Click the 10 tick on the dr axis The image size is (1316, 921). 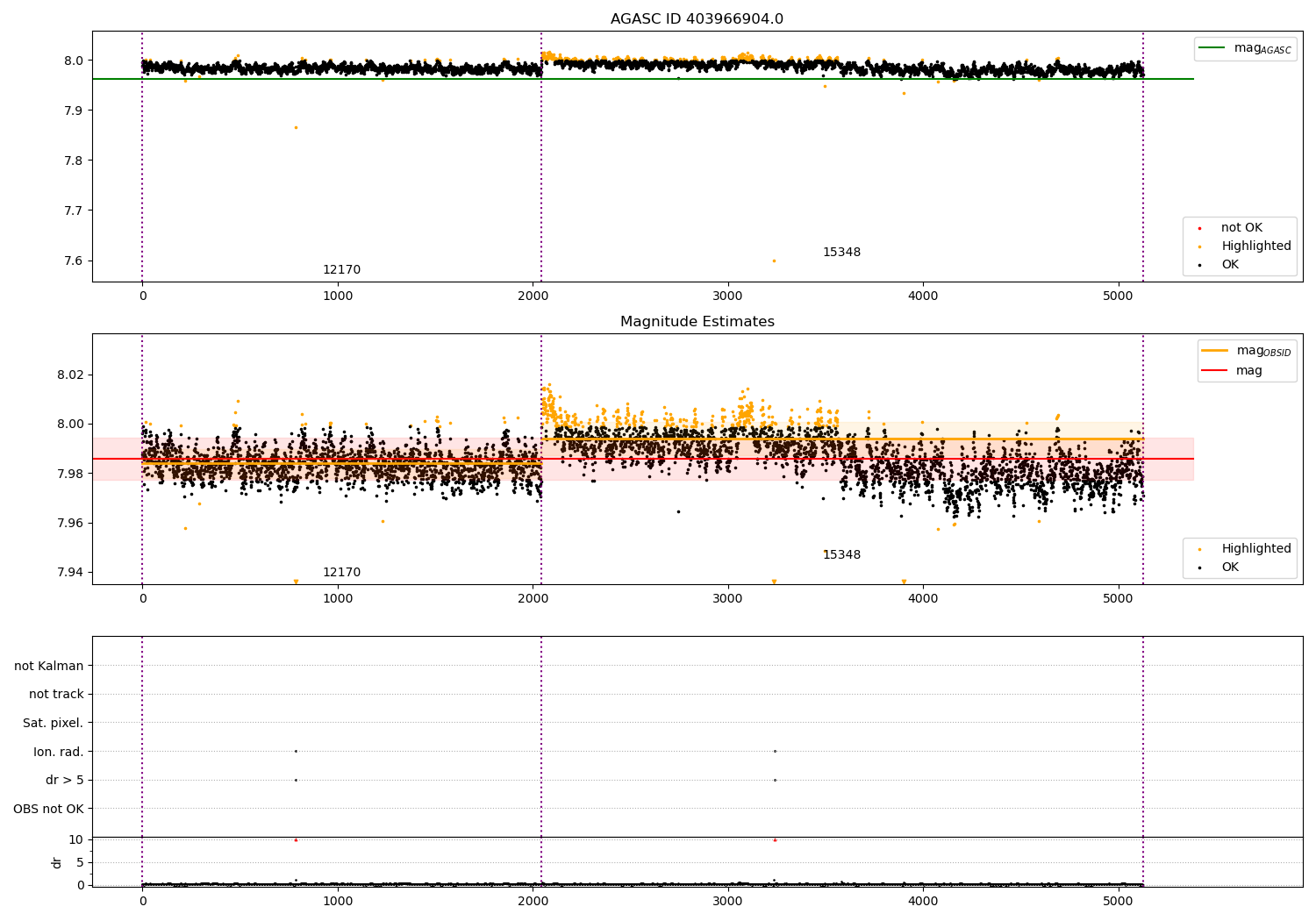pyautogui.click(x=76, y=840)
